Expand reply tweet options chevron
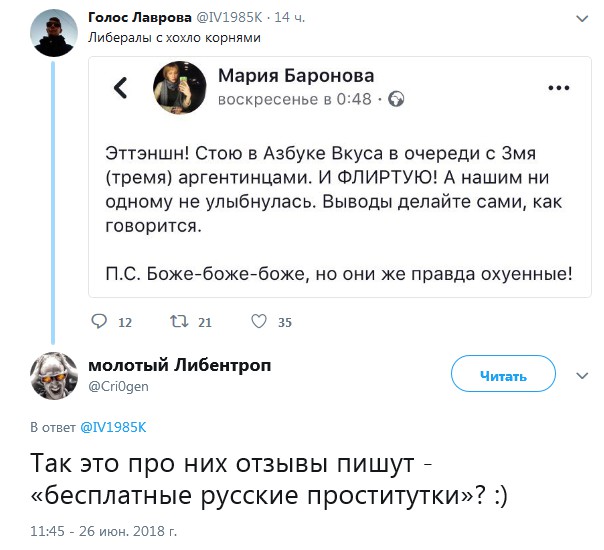Image resolution: width=604 pixels, height=550 pixels. tap(581, 376)
